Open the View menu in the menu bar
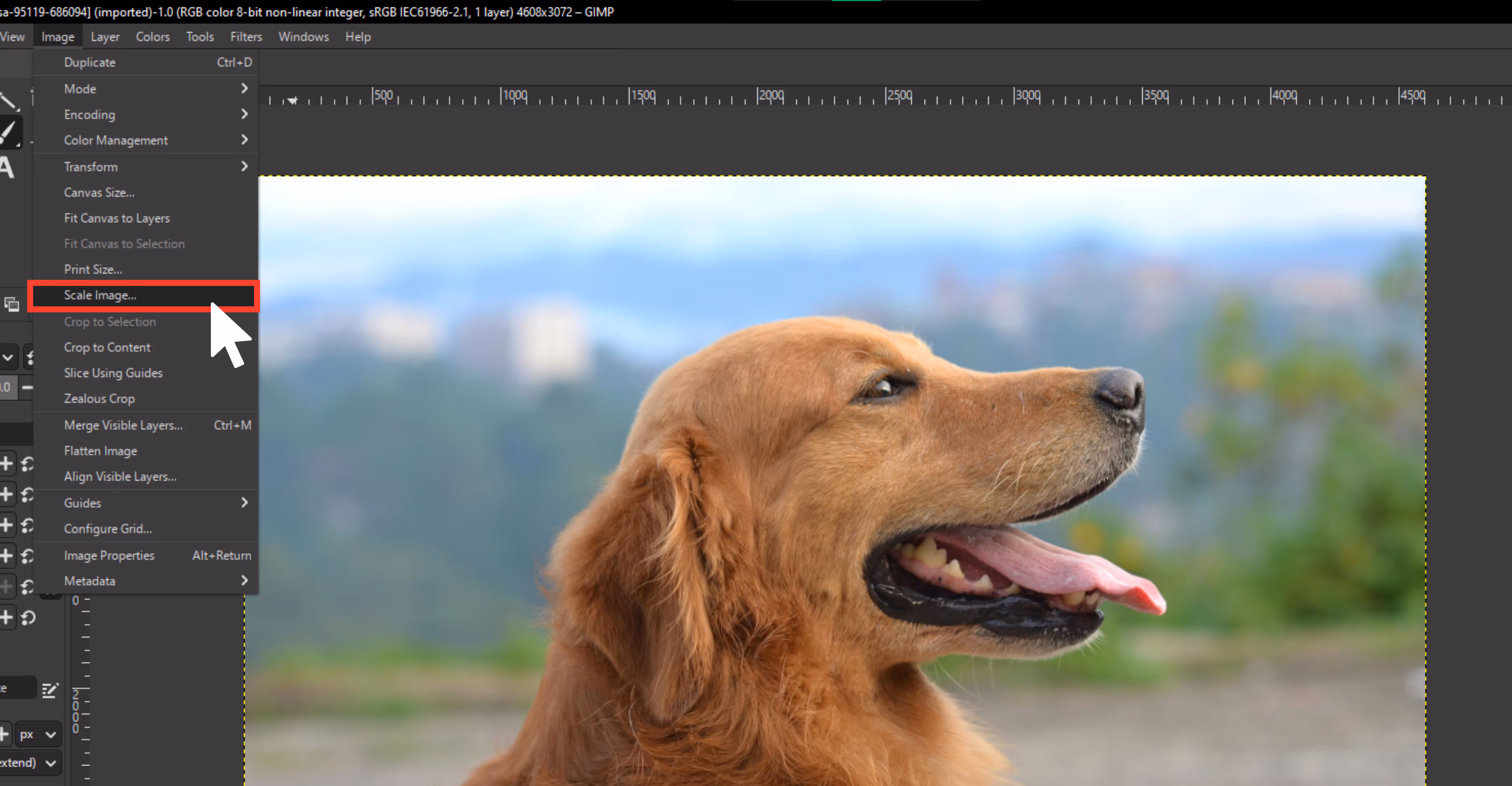Viewport: 1512px width, 786px height. click(12, 37)
